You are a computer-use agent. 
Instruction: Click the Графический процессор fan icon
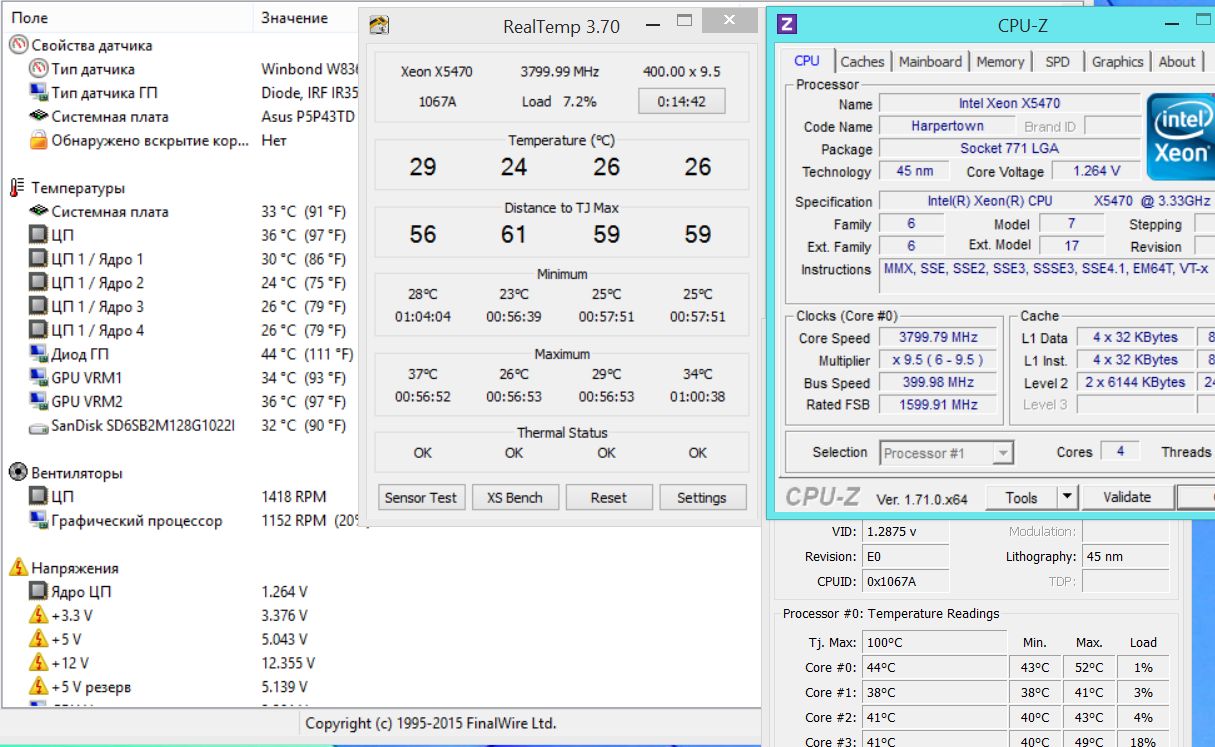(39, 521)
